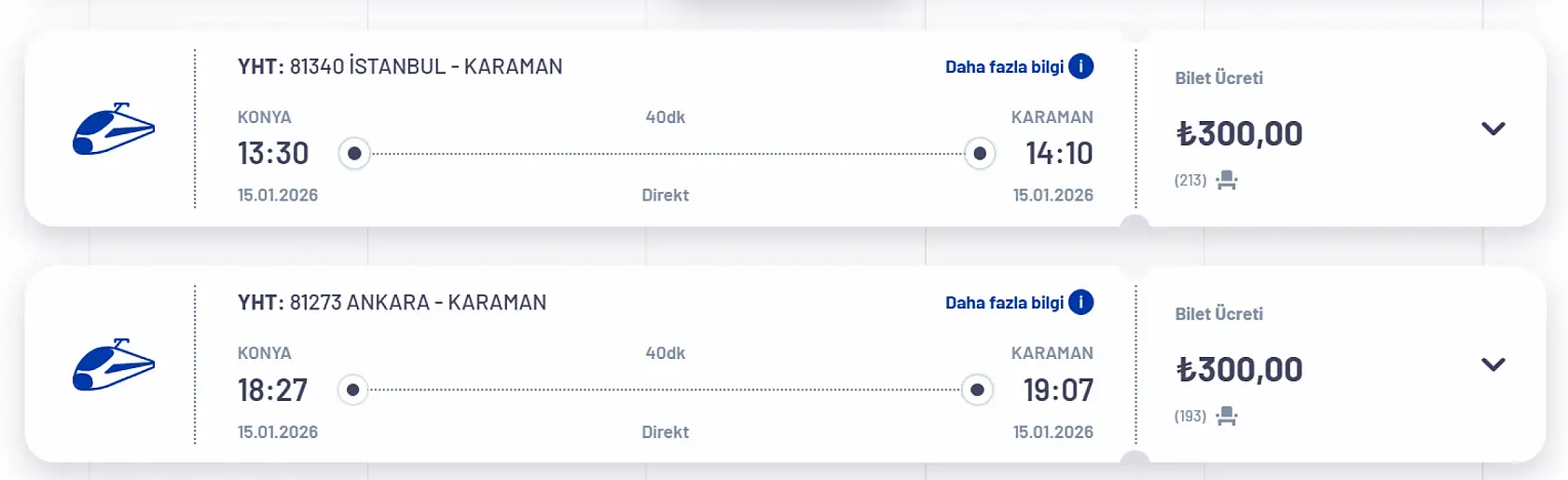This screenshot has height=480, width=1568.
Task: Select the ₺300,00 fare for the 18:27 train
Action: 1239,370
